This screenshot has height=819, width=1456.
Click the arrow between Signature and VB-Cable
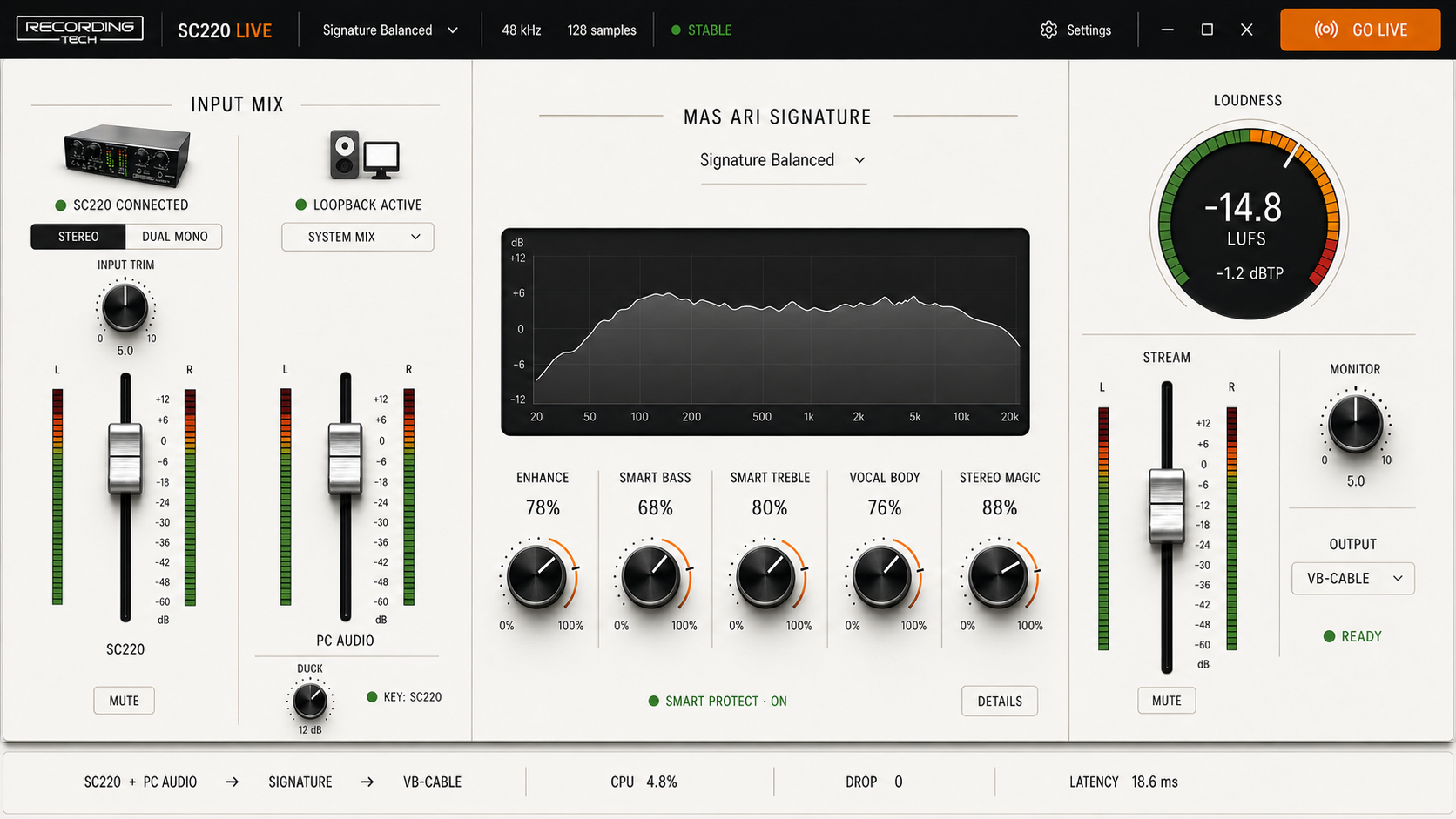tap(367, 782)
